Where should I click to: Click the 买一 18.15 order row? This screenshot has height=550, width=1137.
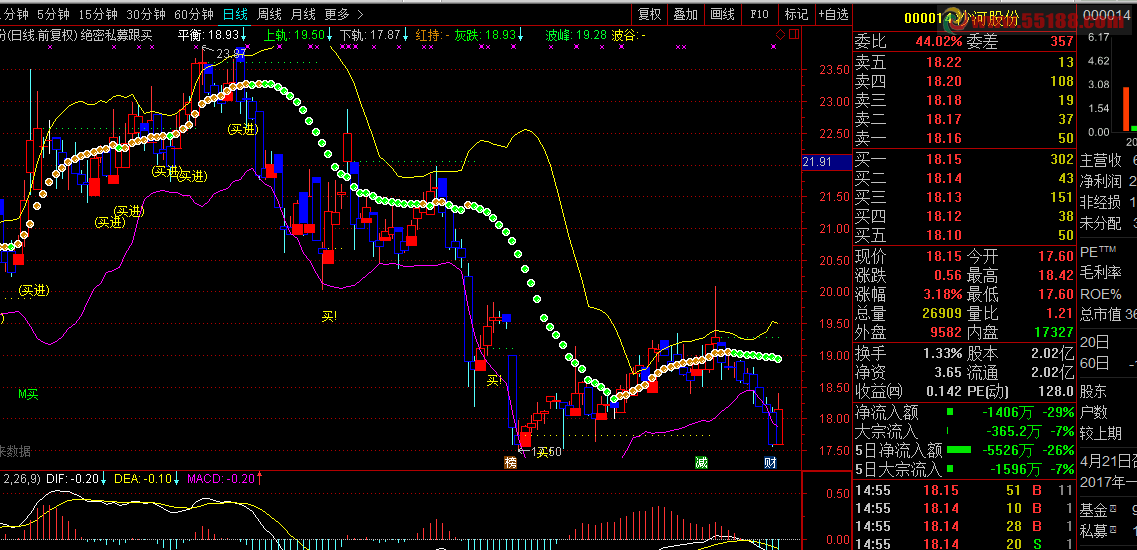(965, 159)
